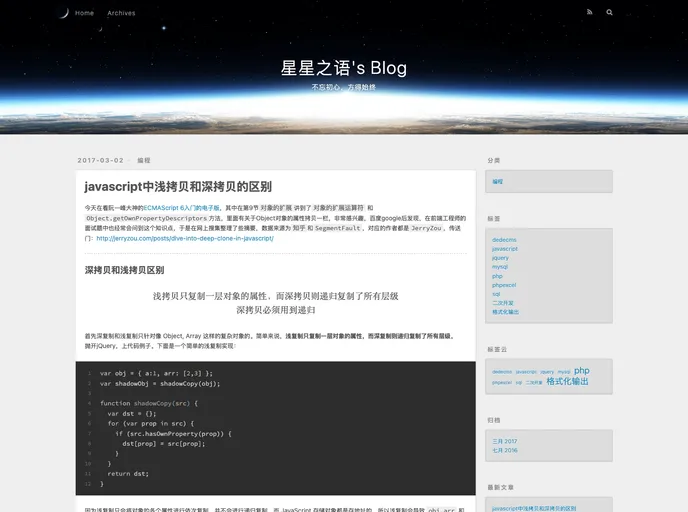Open article title javascript中浅拷贝和深拷贝的区别

click(178, 186)
